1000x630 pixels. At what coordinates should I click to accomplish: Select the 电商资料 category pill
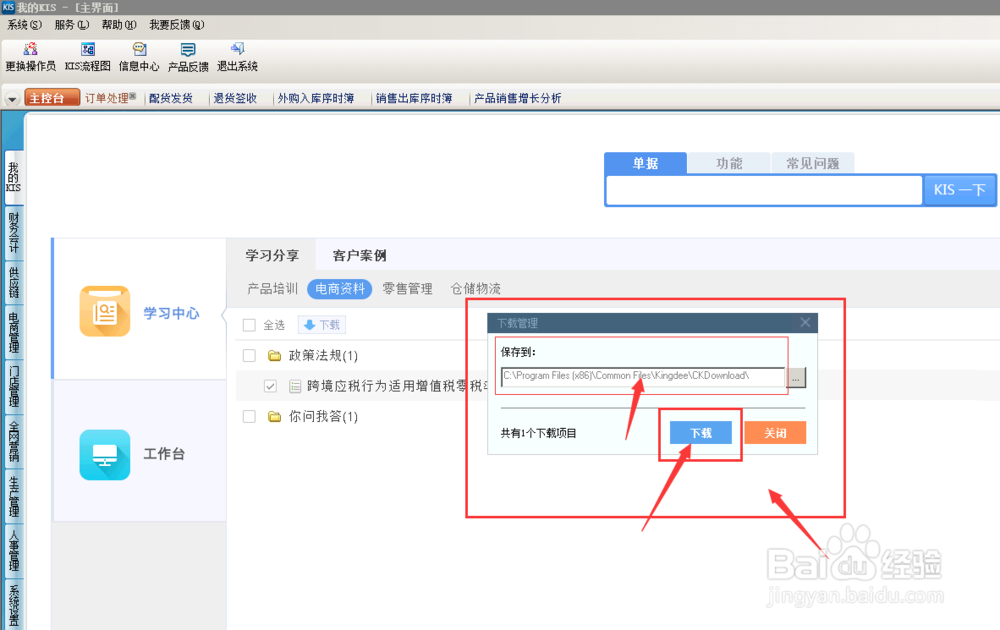(x=339, y=289)
